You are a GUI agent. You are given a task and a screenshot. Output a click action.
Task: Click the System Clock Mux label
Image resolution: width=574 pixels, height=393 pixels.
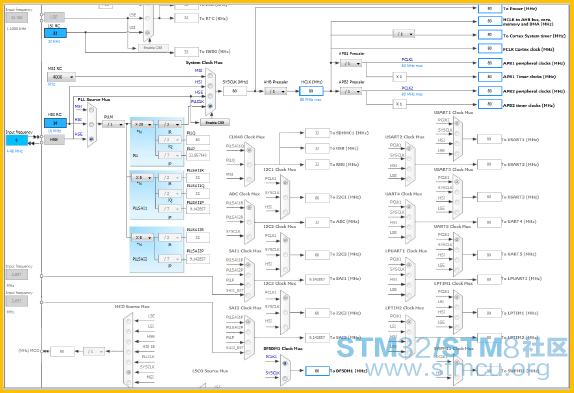coord(204,63)
